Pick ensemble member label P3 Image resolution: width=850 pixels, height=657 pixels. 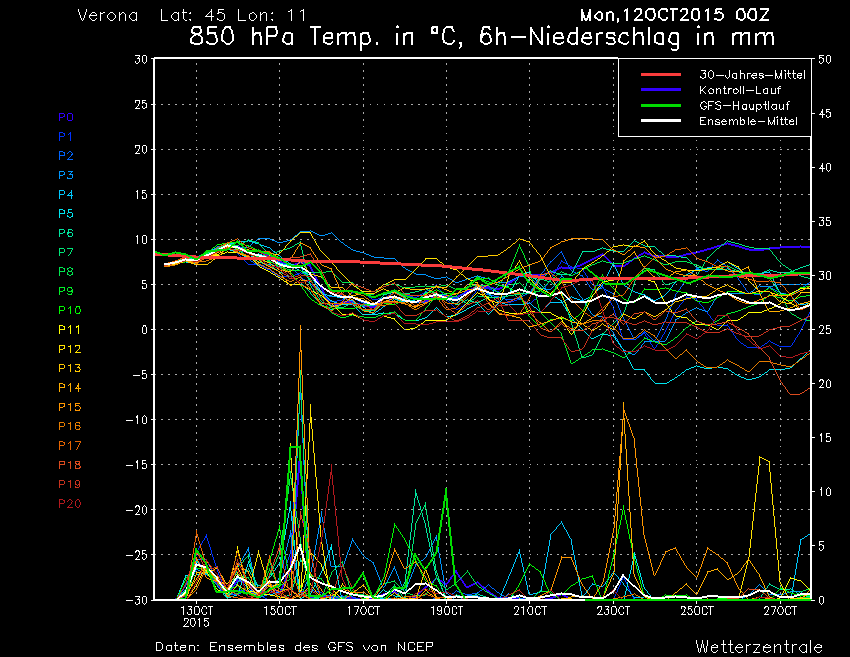point(66,175)
